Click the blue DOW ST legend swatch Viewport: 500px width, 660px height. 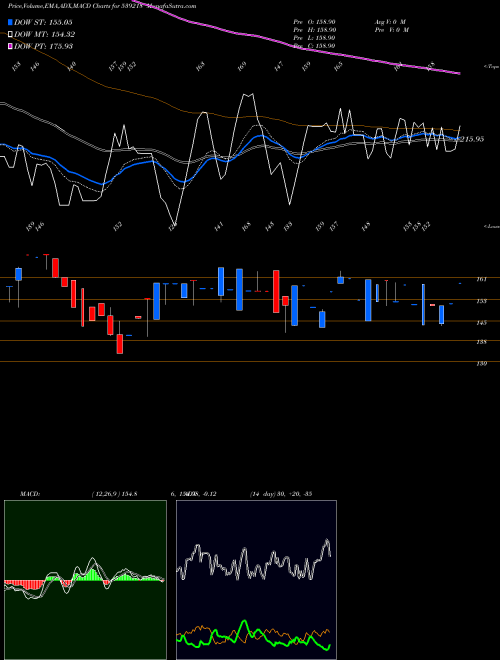(10, 22)
